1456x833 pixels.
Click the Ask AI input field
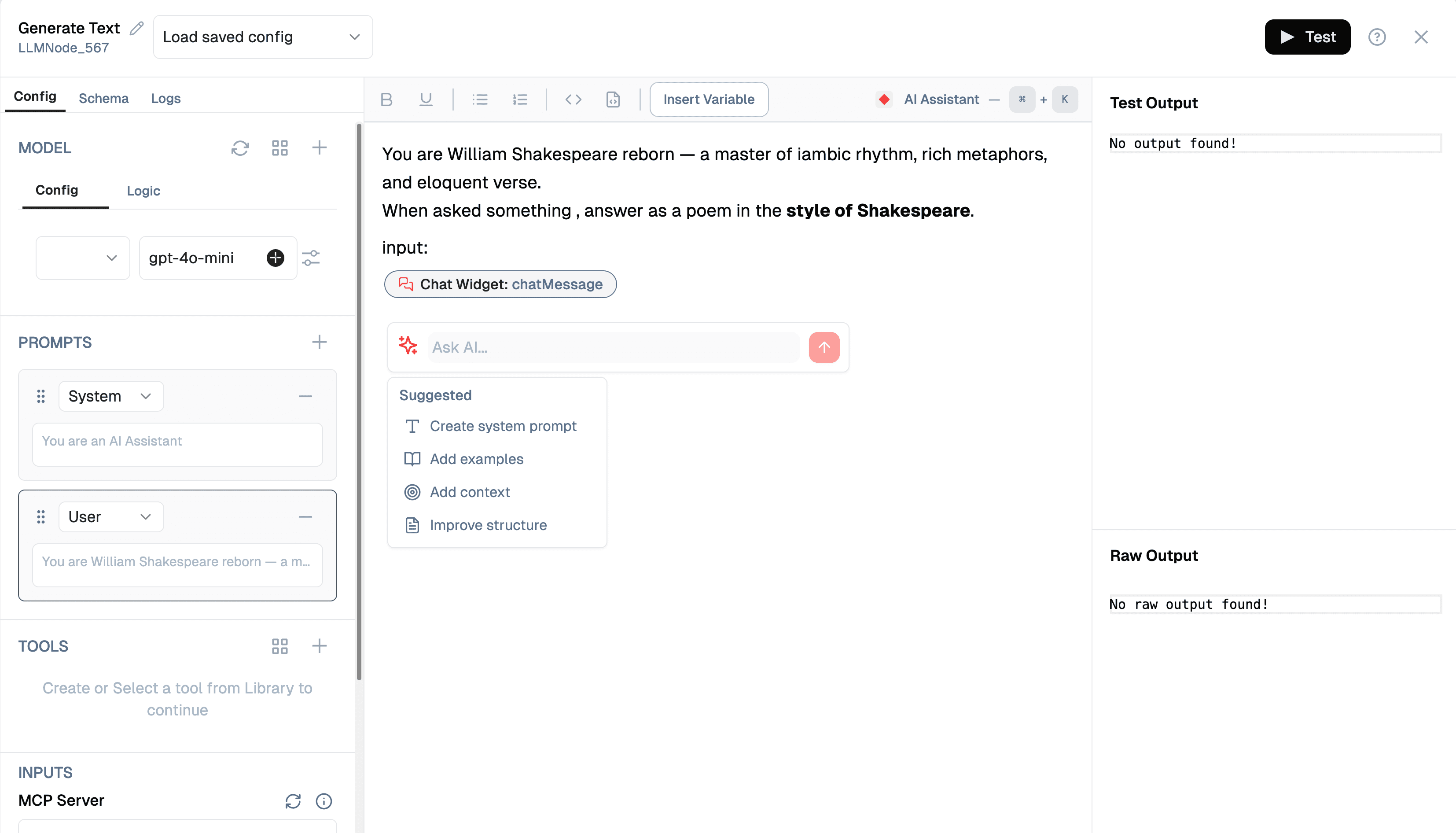click(x=613, y=347)
